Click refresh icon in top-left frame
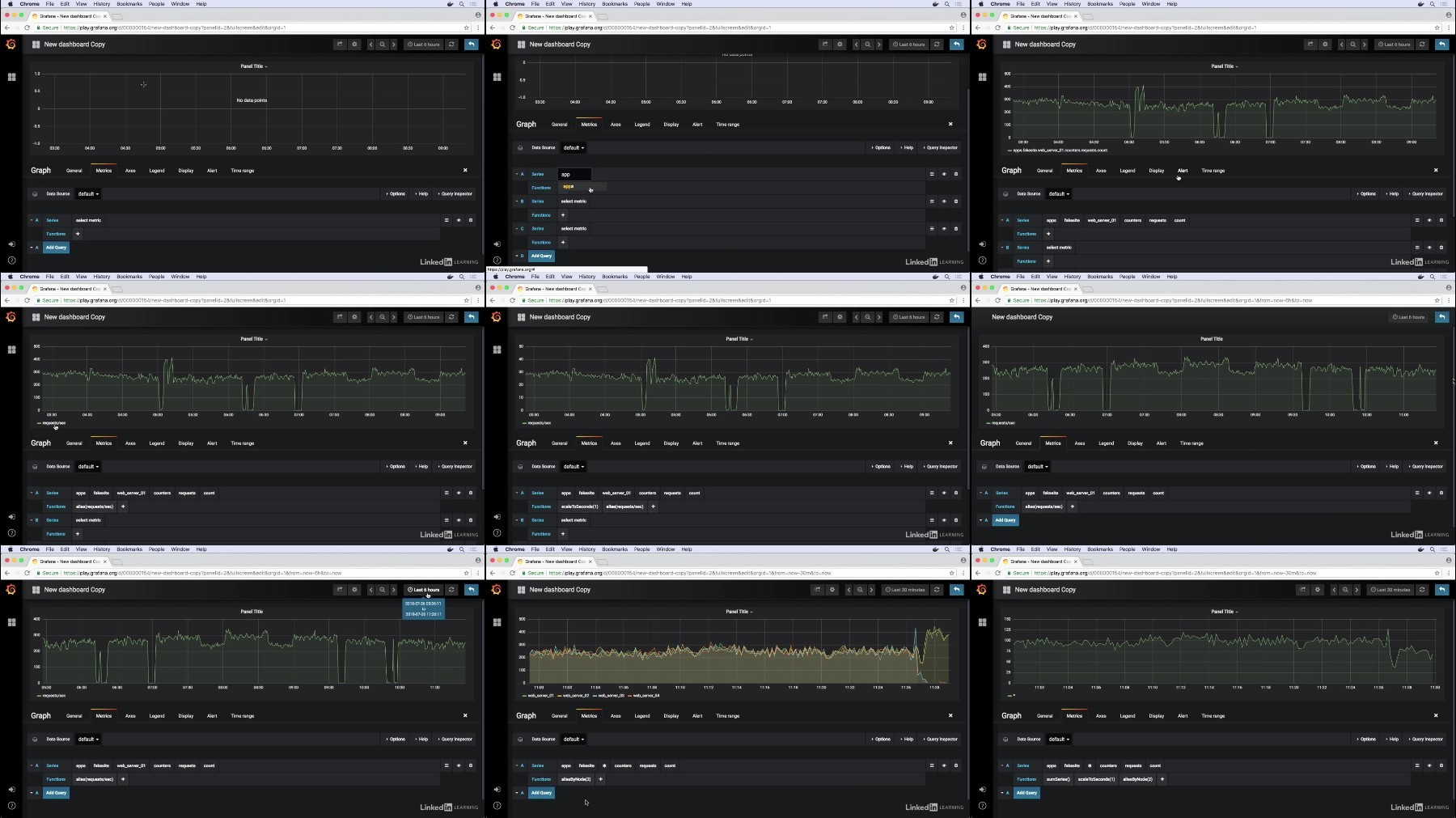 (x=451, y=45)
